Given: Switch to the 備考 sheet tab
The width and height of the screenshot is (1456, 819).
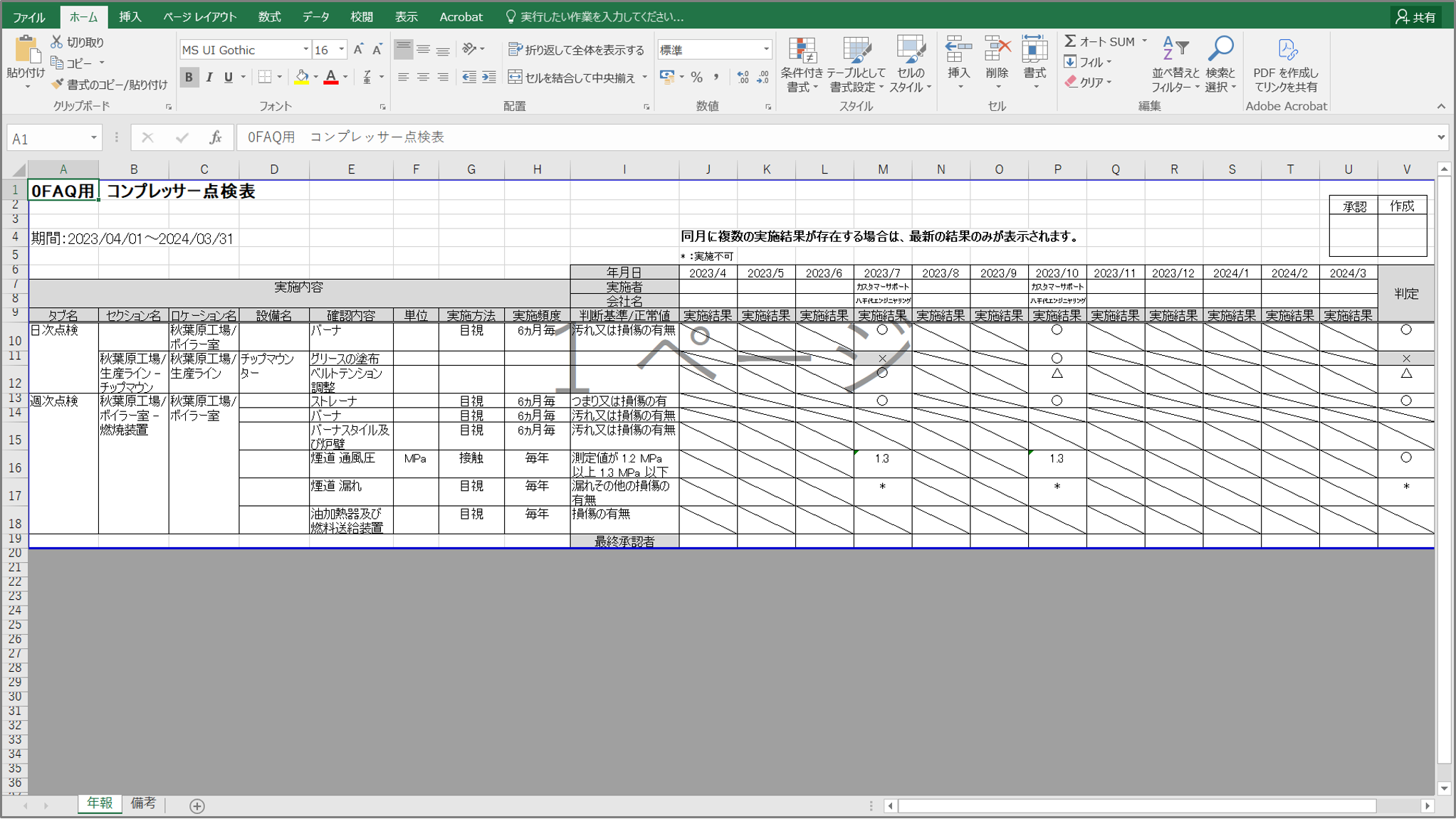Looking at the screenshot, I should click(143, 803).
